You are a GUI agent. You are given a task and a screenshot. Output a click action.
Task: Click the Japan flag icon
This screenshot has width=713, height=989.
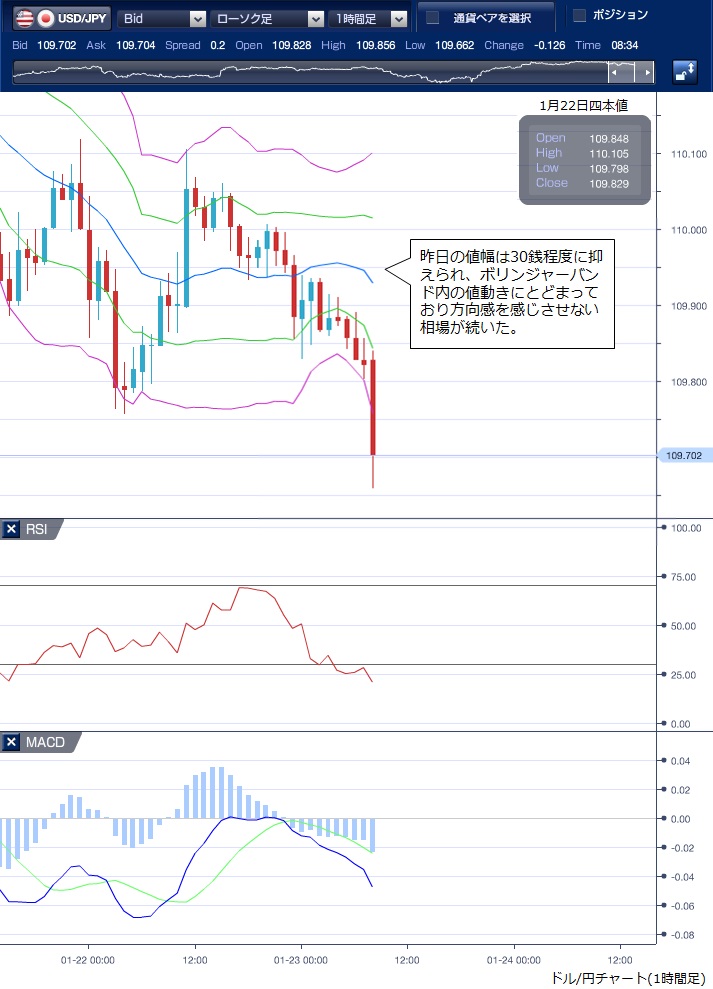[x=45, y=18]
